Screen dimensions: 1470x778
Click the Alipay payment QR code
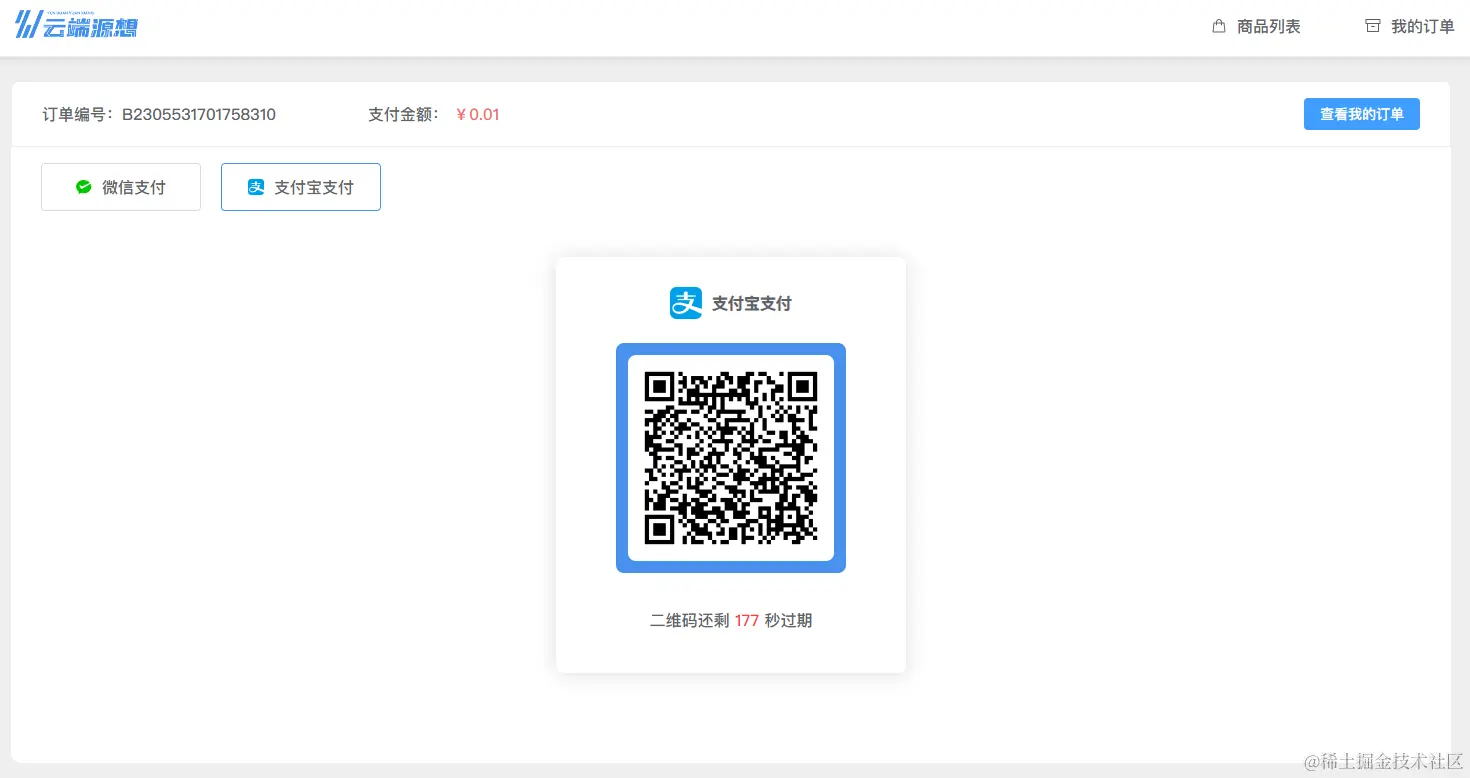(x=731, y=458)
